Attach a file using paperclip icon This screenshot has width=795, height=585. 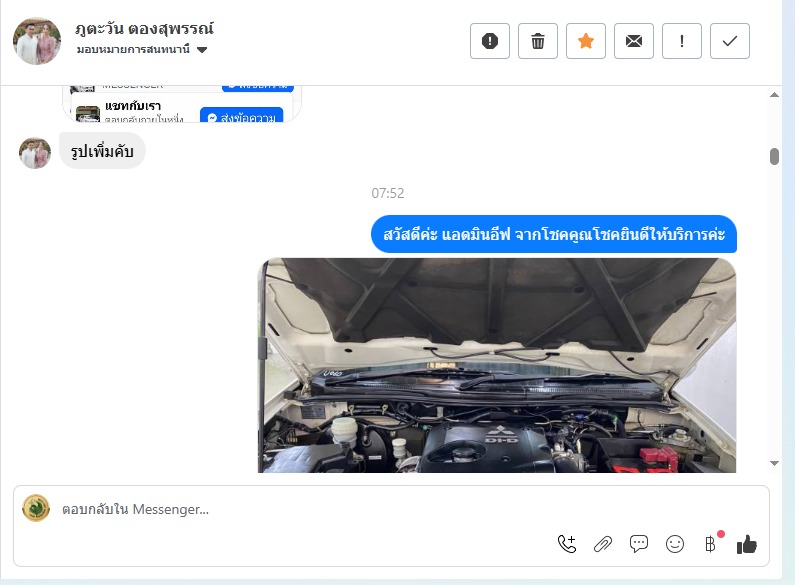pos(602,544)
